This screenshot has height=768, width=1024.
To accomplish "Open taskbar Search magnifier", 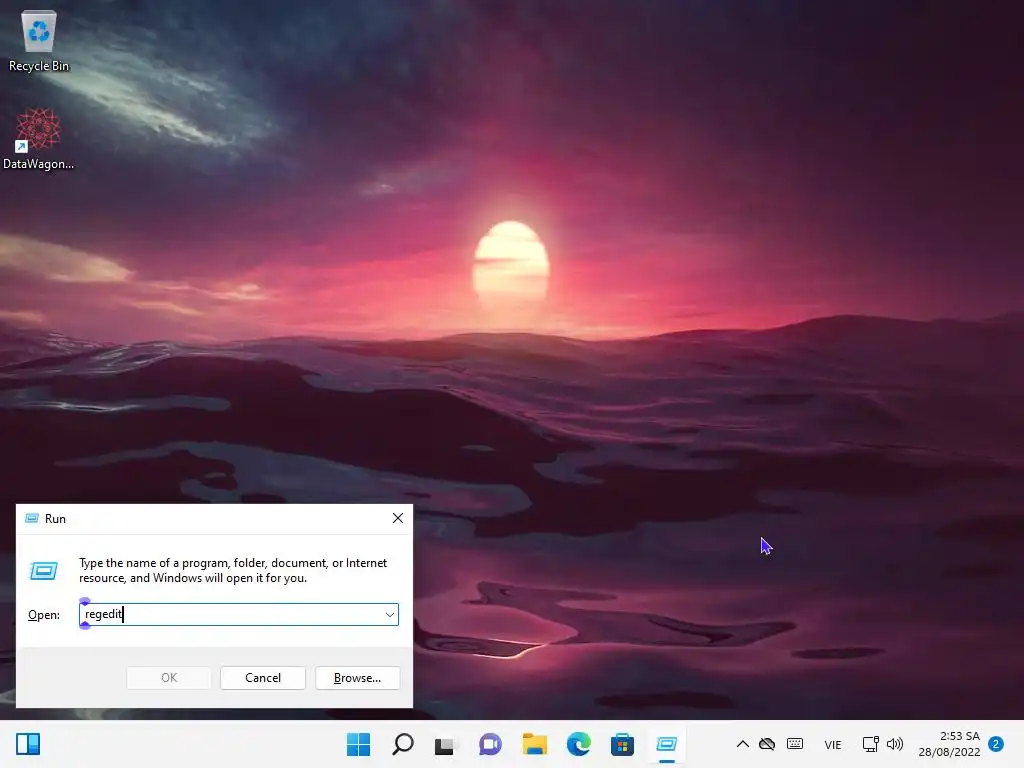I will (402, 744).
